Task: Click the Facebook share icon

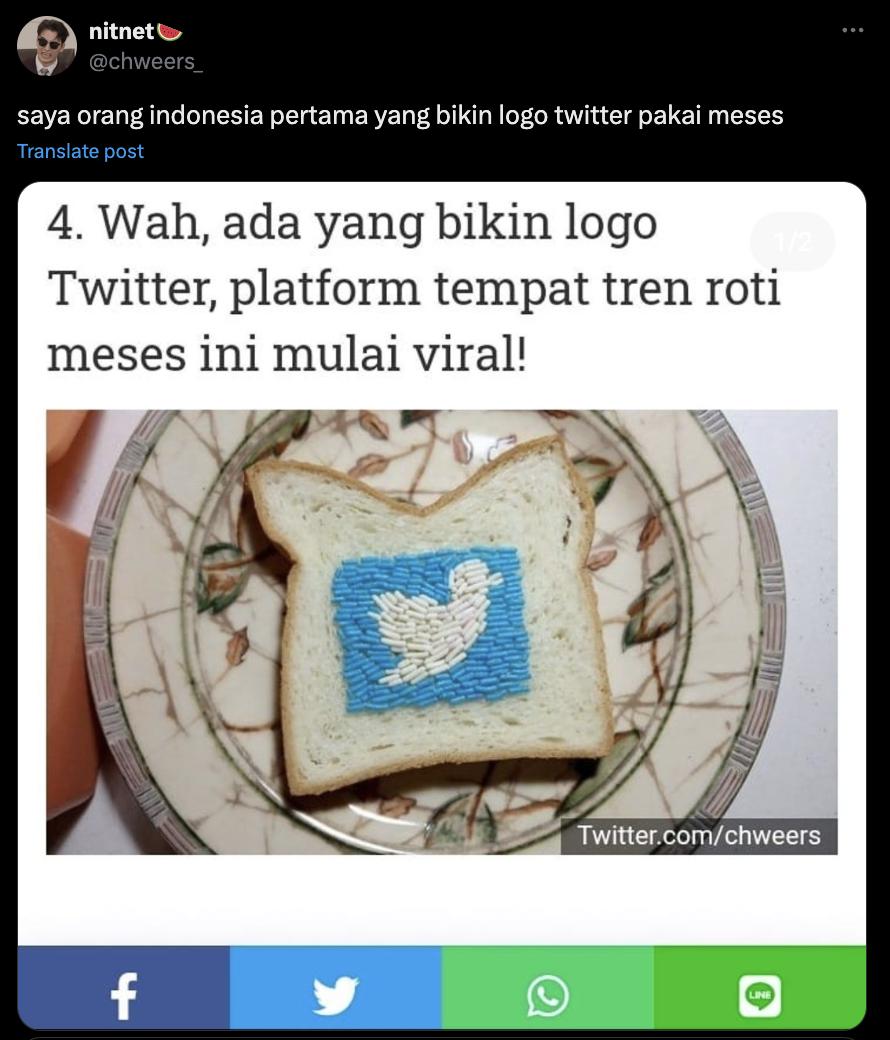Action: point(123,996)
